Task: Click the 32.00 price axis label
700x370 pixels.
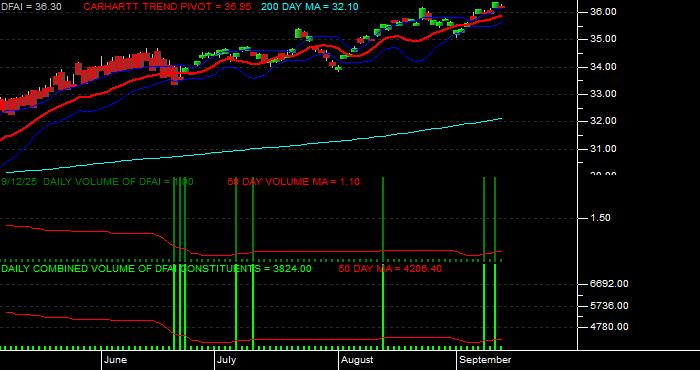Action: [x=603, y=121]
